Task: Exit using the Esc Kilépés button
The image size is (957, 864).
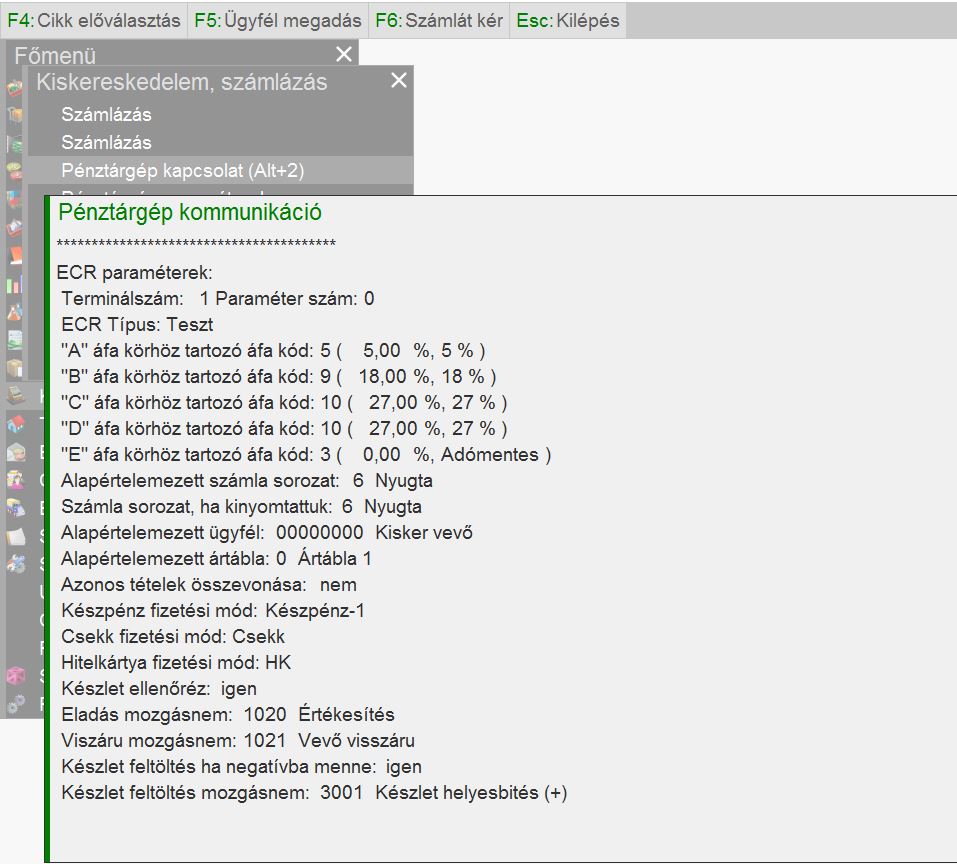Action: click(x=568, y=20)
